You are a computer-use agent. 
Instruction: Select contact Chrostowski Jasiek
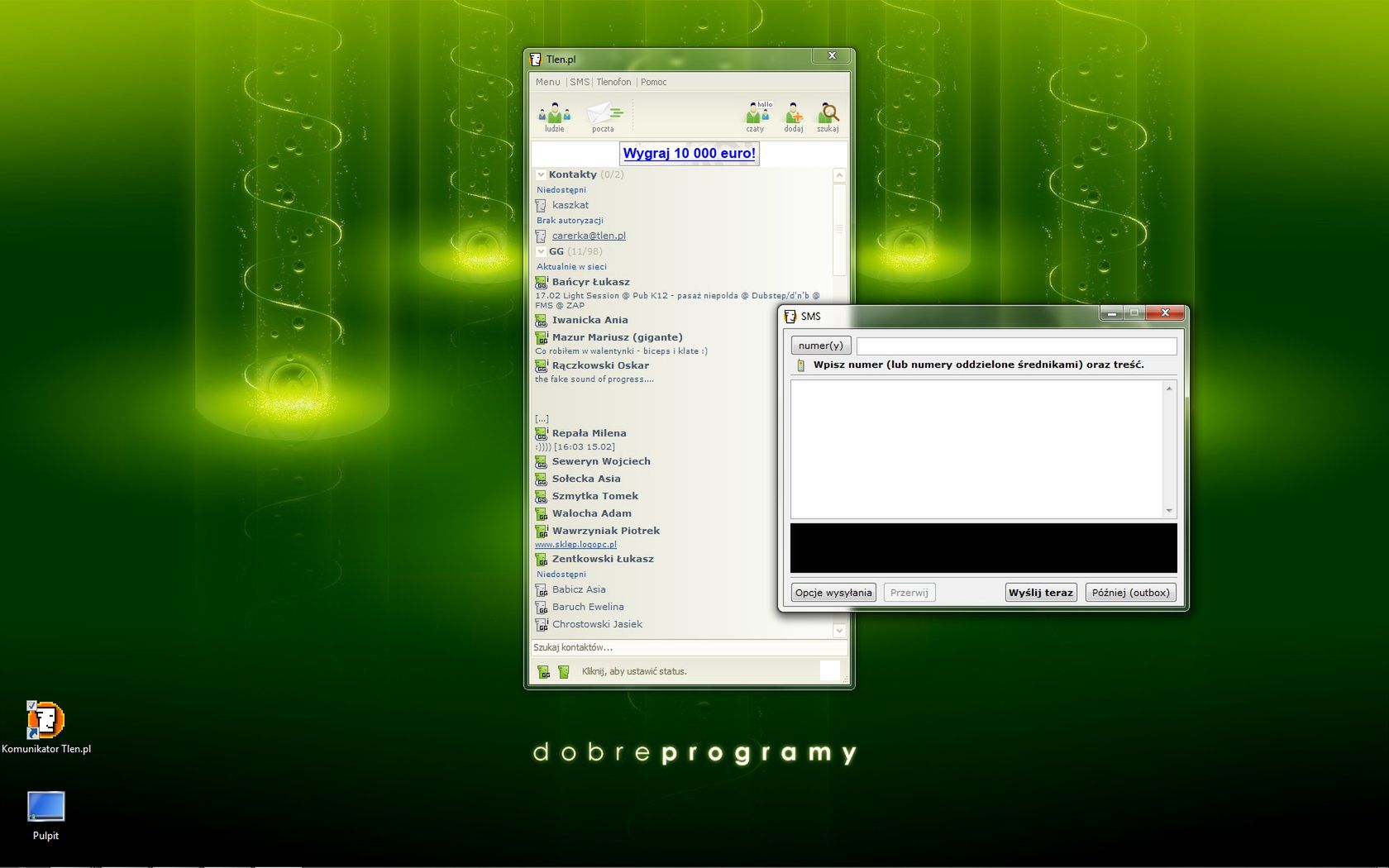tap(597, 624)
